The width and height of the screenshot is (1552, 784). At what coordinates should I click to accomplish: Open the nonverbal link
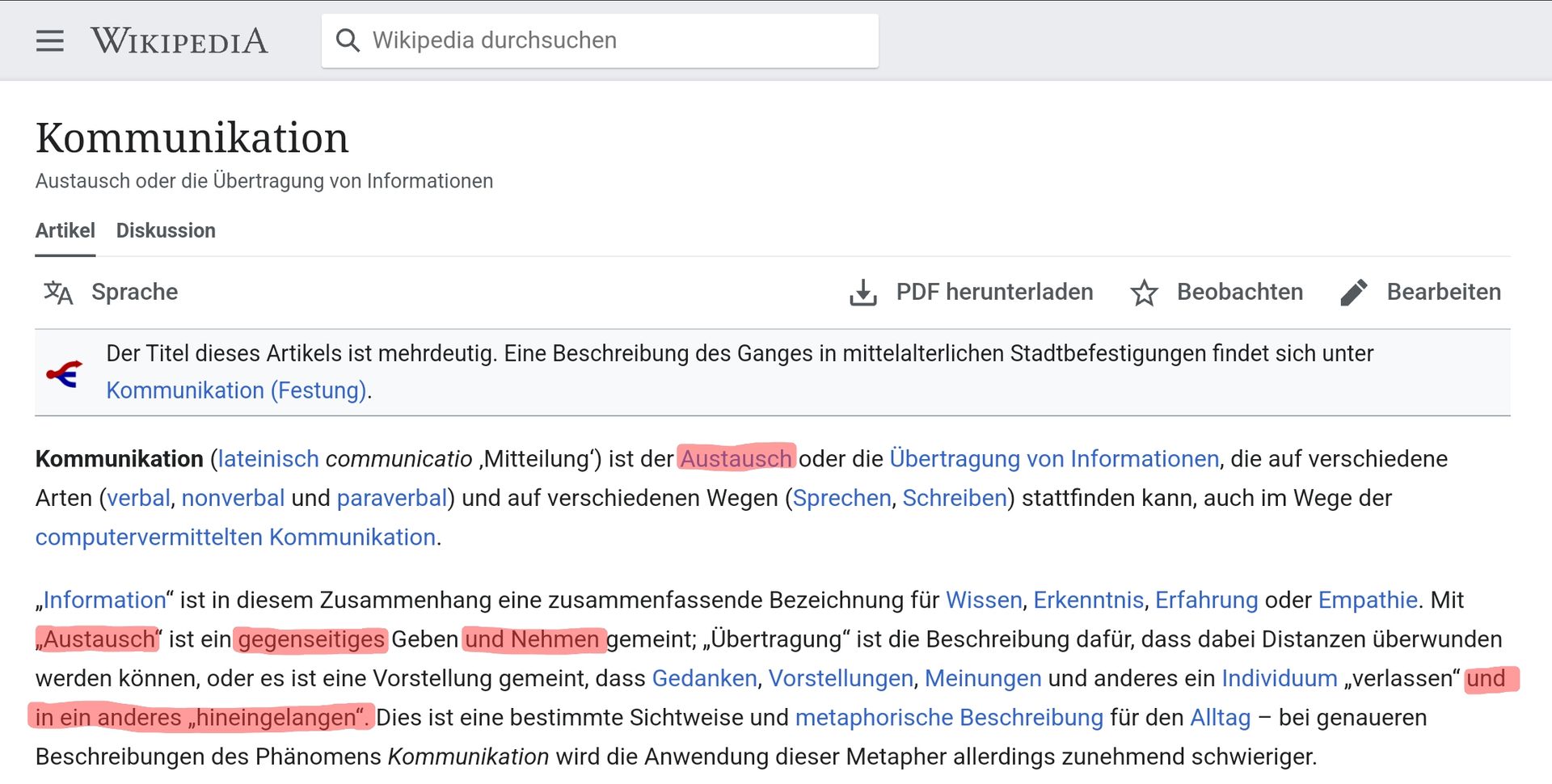coord(233,498)
